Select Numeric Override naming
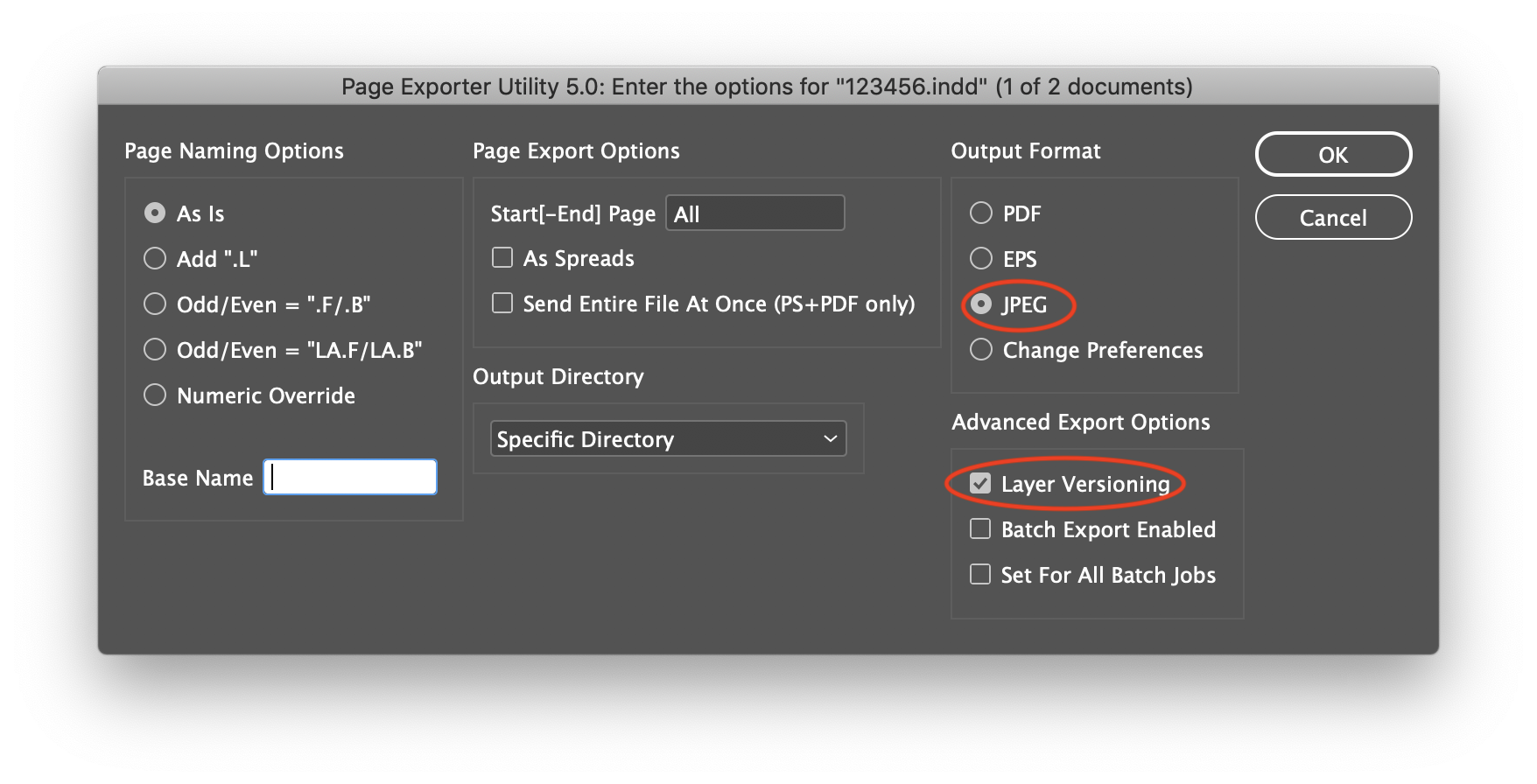The height and width of the screenshot is (784, 1537). tap(155, 394)
